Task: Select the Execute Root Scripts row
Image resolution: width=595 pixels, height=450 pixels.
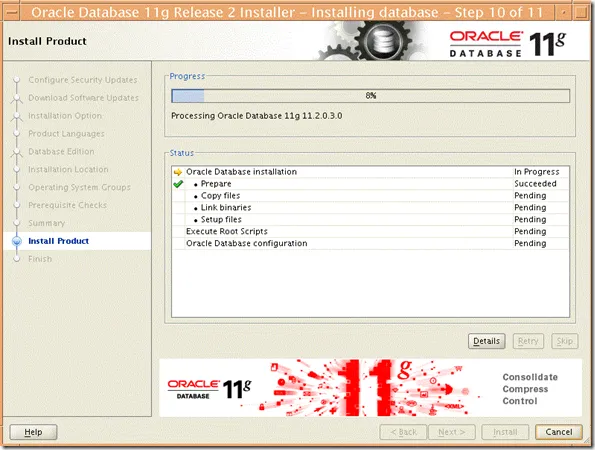Action: pyautogui.click(x=370, y=231)
